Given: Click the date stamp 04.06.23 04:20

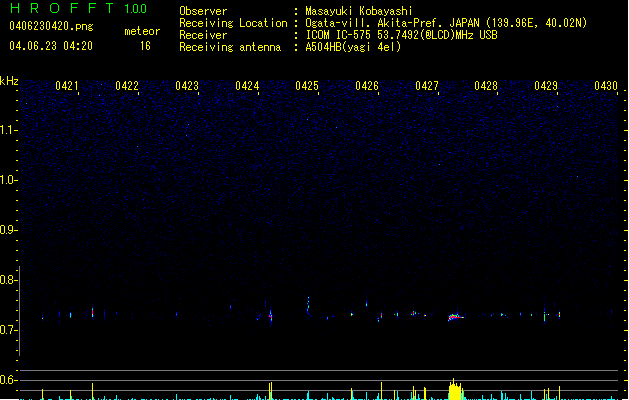Looking at the screenshot, I should coord(51,46).
